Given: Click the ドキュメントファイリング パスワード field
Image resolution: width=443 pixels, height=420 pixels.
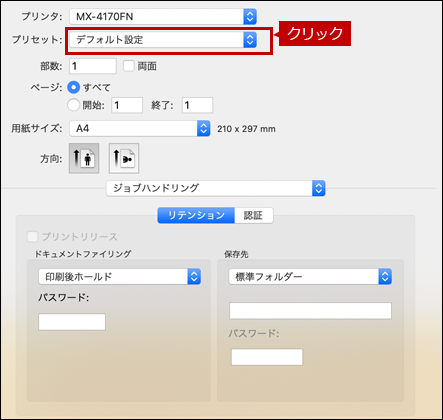Looking at the screenshot, I should (x=72, y=322).
